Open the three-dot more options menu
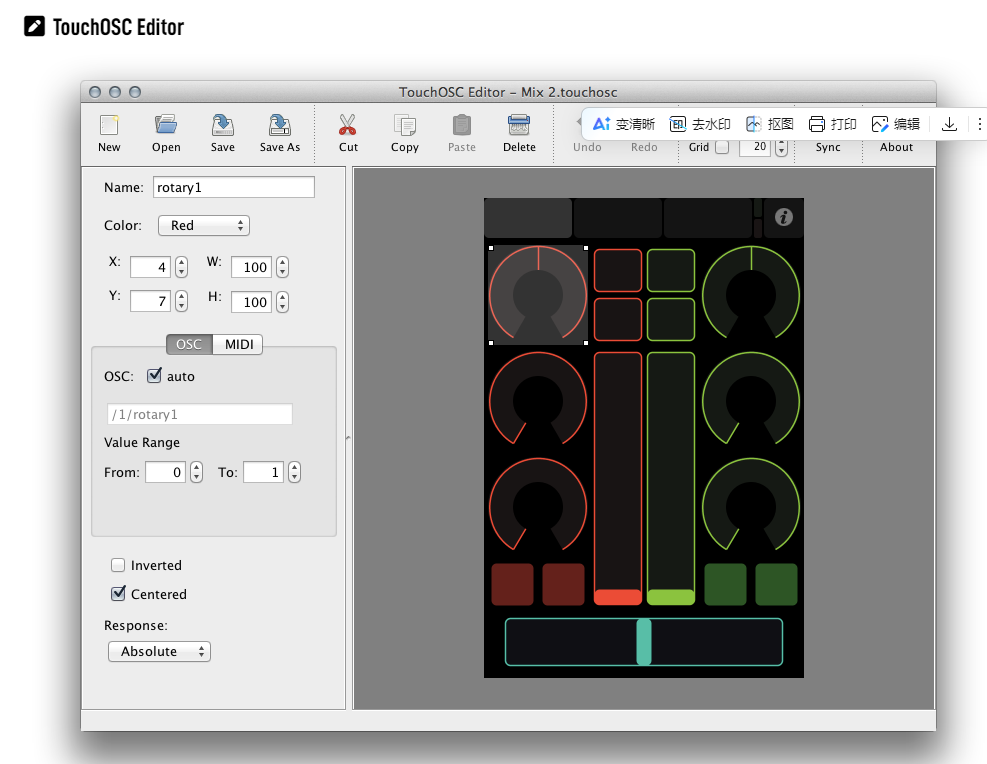Screen dimensions: 987x764 979,124
